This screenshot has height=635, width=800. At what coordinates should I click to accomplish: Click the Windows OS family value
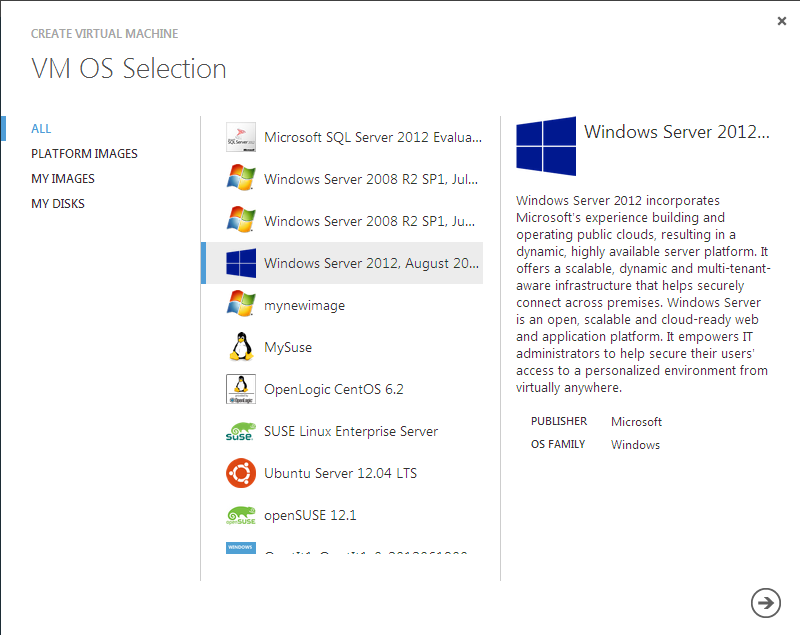(635, 445)
